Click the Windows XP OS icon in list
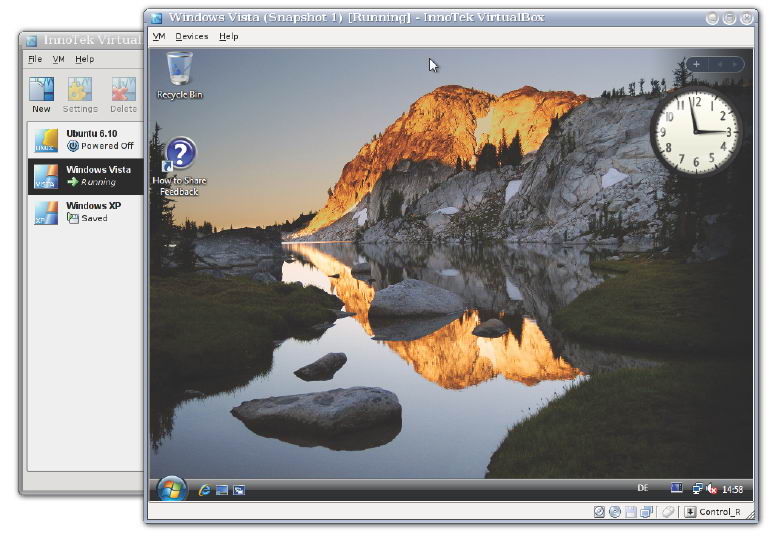Viewport: 784px width, 536px height. [46, 212]
